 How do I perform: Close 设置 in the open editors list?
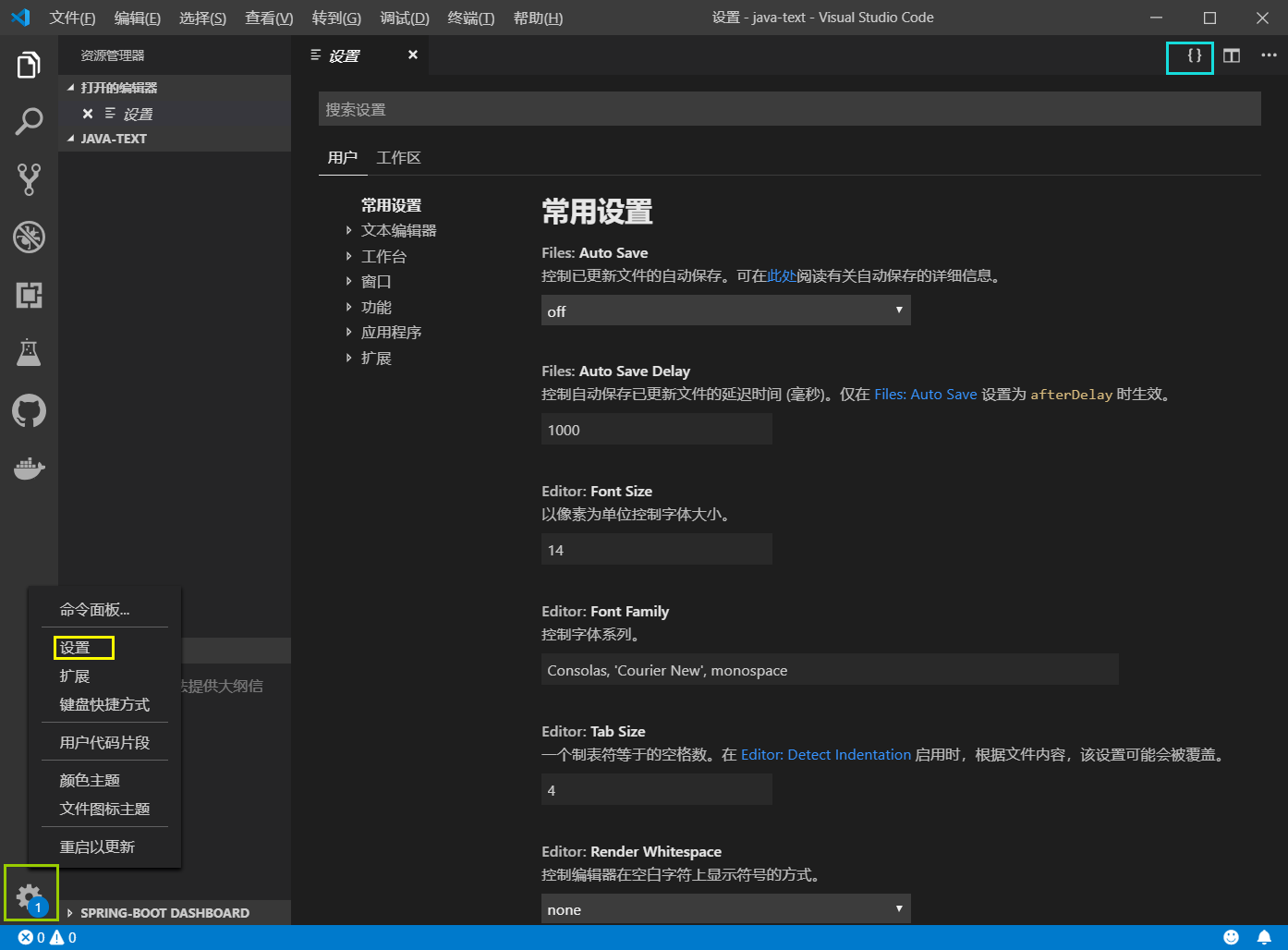(x=88, y=114)
